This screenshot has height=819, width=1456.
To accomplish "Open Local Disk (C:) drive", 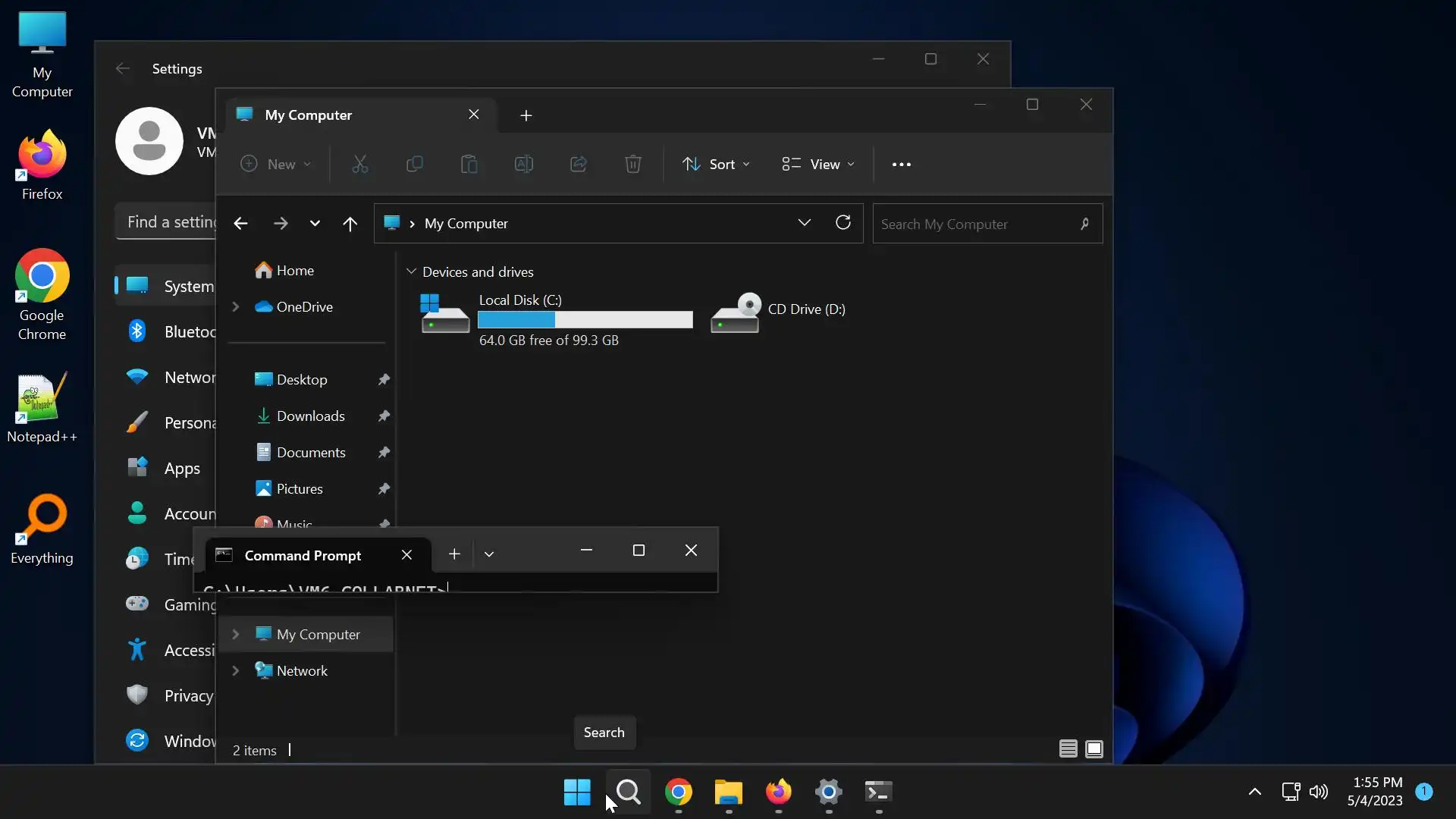I will (x=520, y=300).
